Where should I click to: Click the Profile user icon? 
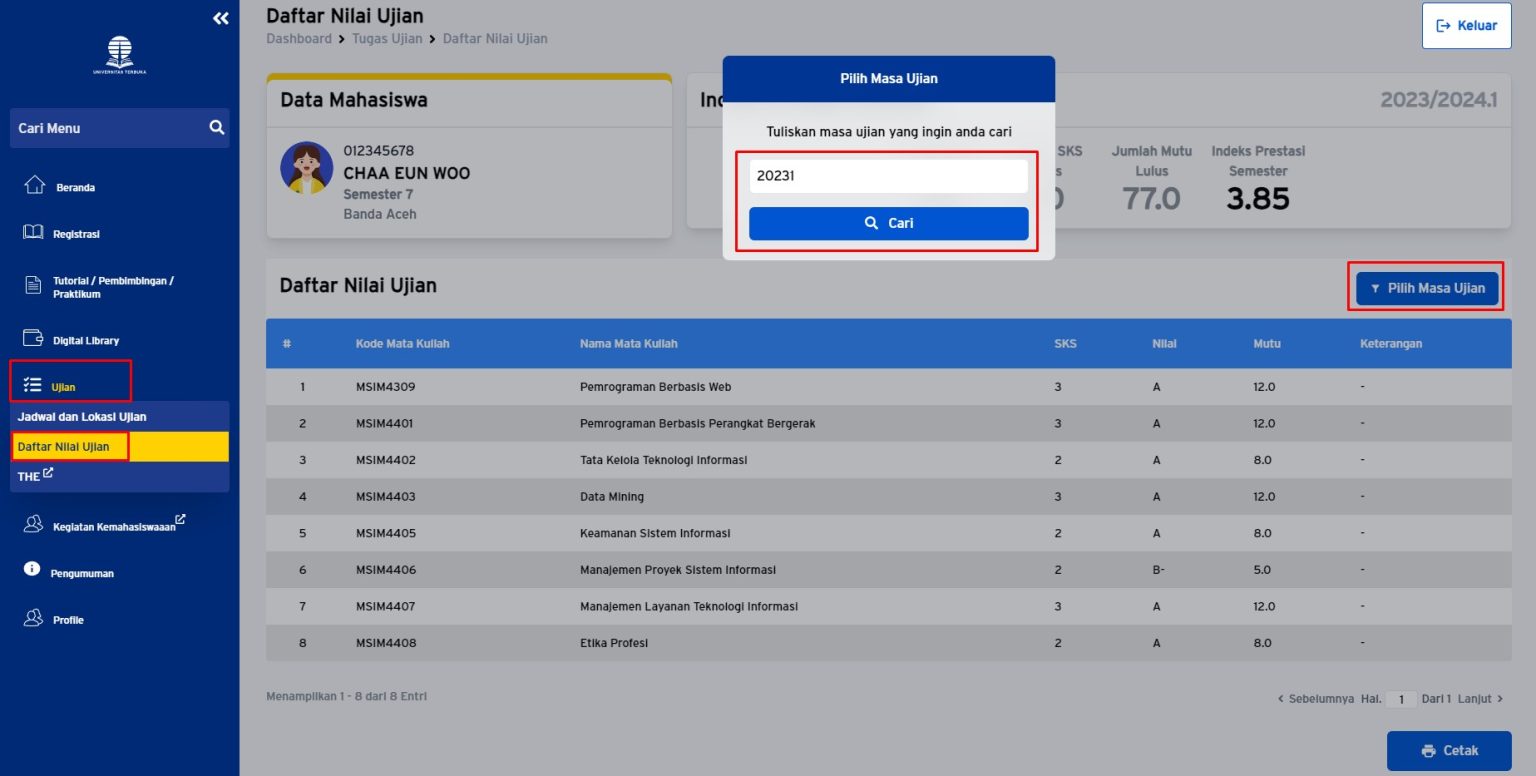coord(33,618)
